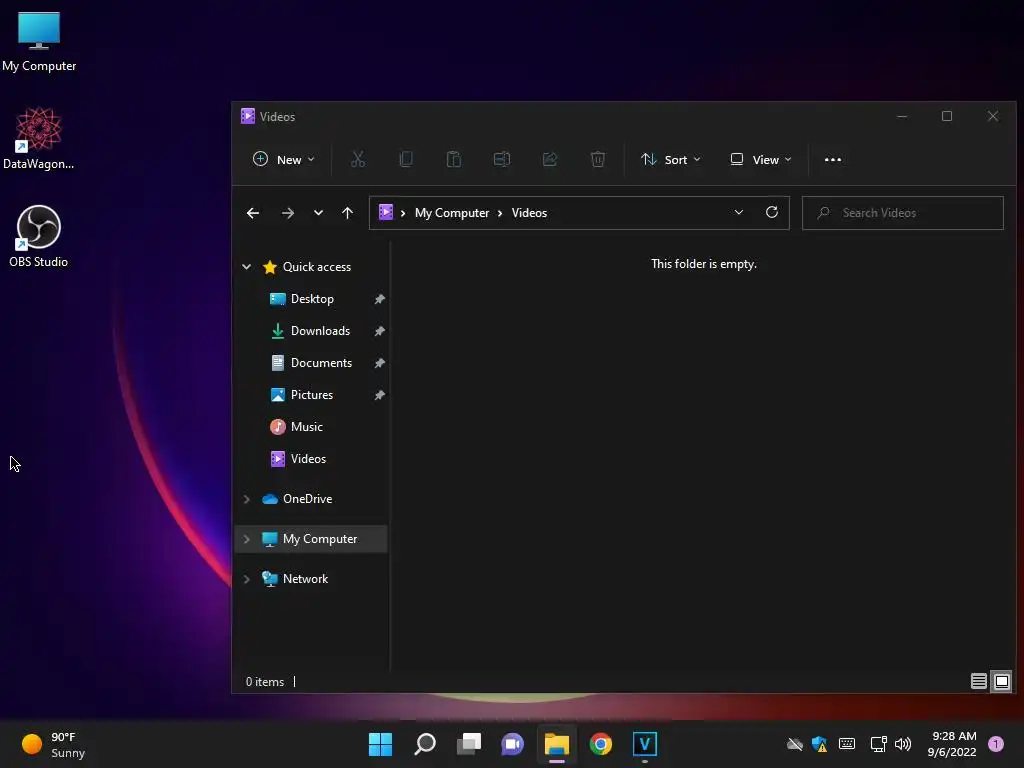Unpin Desktop from Quick access
The image size is (1024, 768).
coord(379,299)
